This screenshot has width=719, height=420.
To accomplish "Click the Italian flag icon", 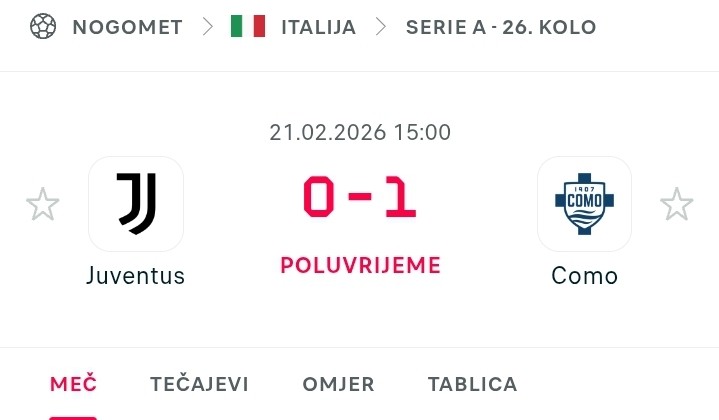I will point(248,27).
